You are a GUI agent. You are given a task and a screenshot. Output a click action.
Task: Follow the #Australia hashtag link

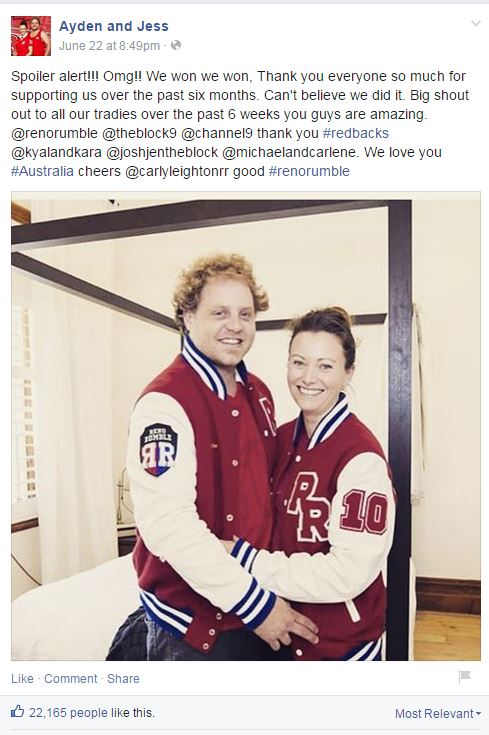point(42,171)
